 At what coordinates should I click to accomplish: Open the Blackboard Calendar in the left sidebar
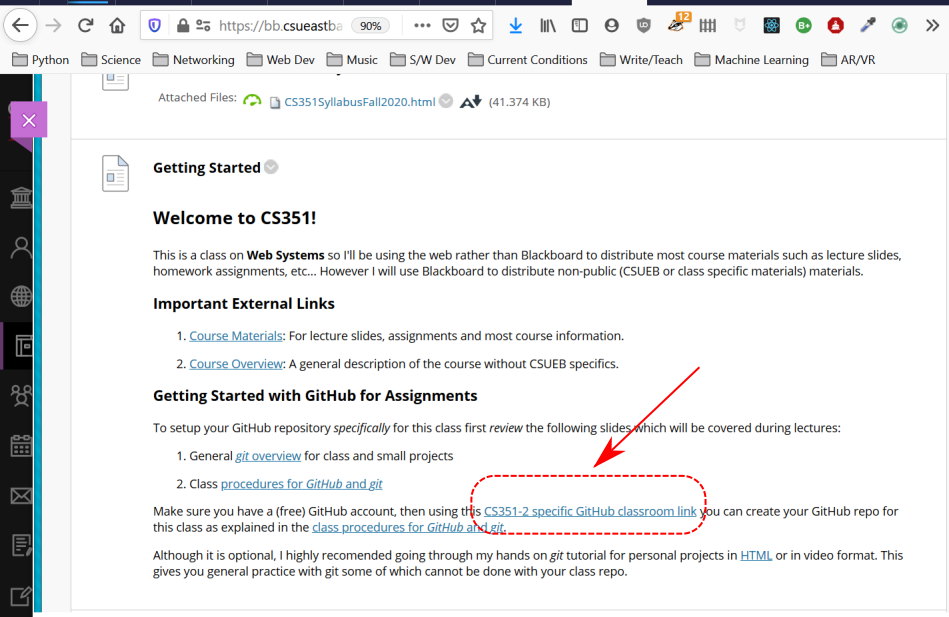pyautogui.click(x=22, y=445)
